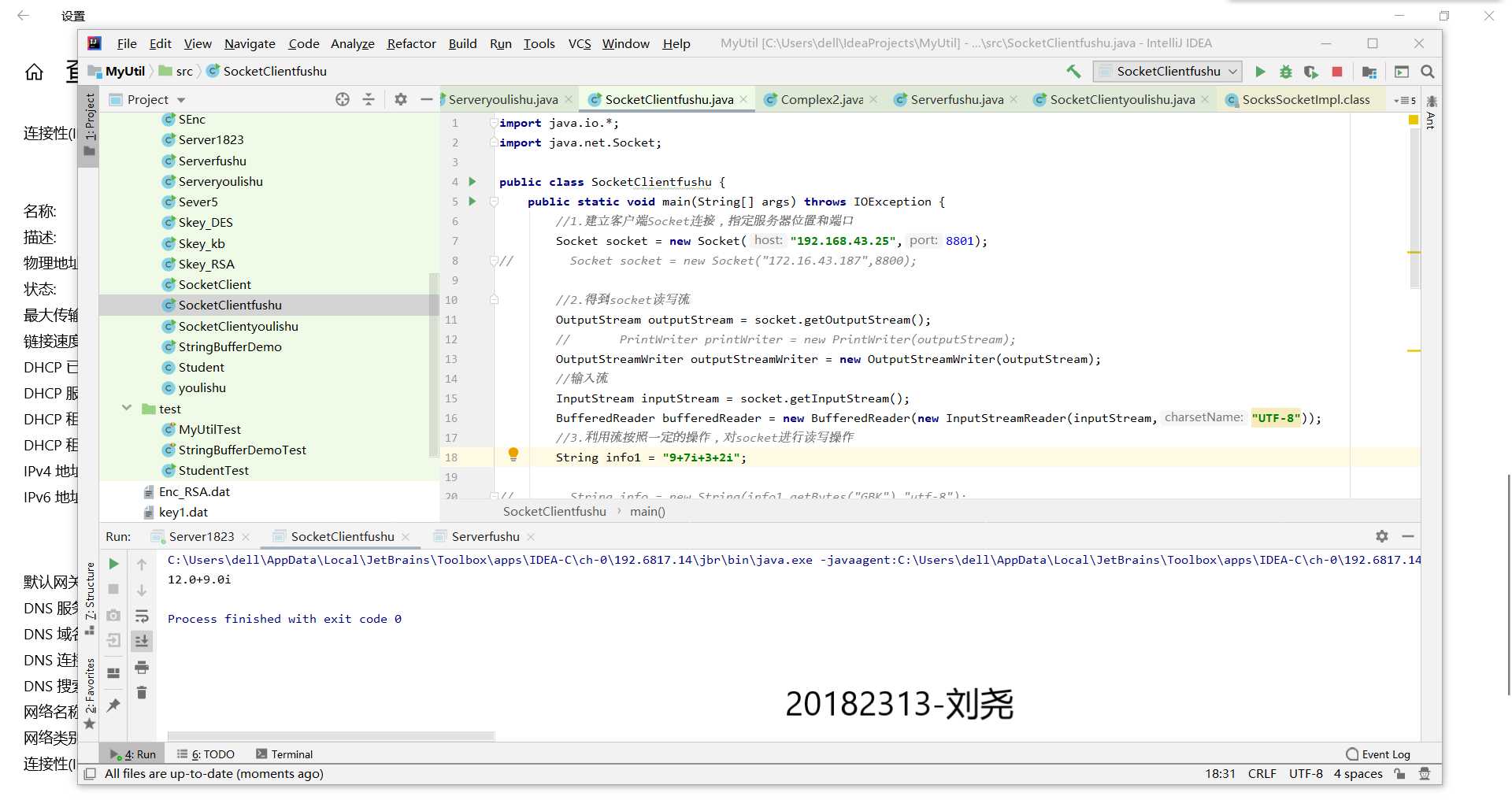This screenshot has width=1512, height=811.
Task: Open the 4 spaces indent selector
Action: point(1358,774)
